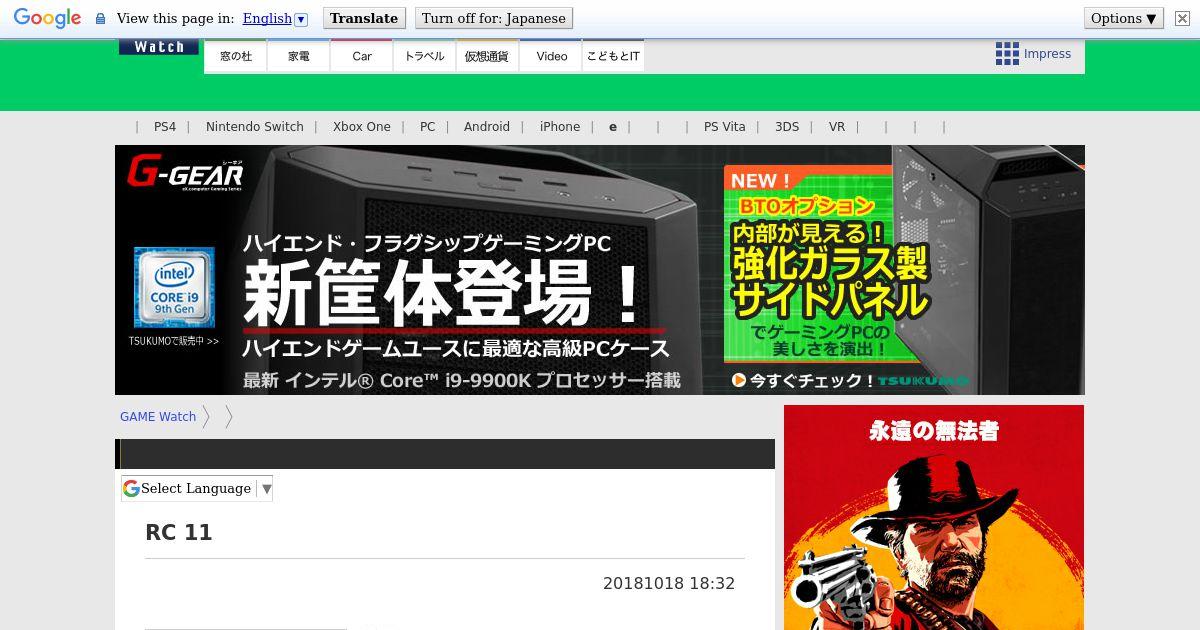The height and width of the screenshot is (630, 1200).
Task: Go to VR category
Action: click(837, 127)
